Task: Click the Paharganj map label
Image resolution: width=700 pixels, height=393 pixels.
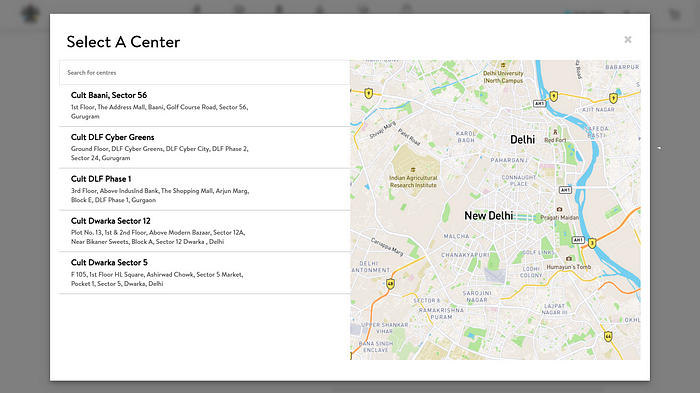Action: click(x=509, y=160)
